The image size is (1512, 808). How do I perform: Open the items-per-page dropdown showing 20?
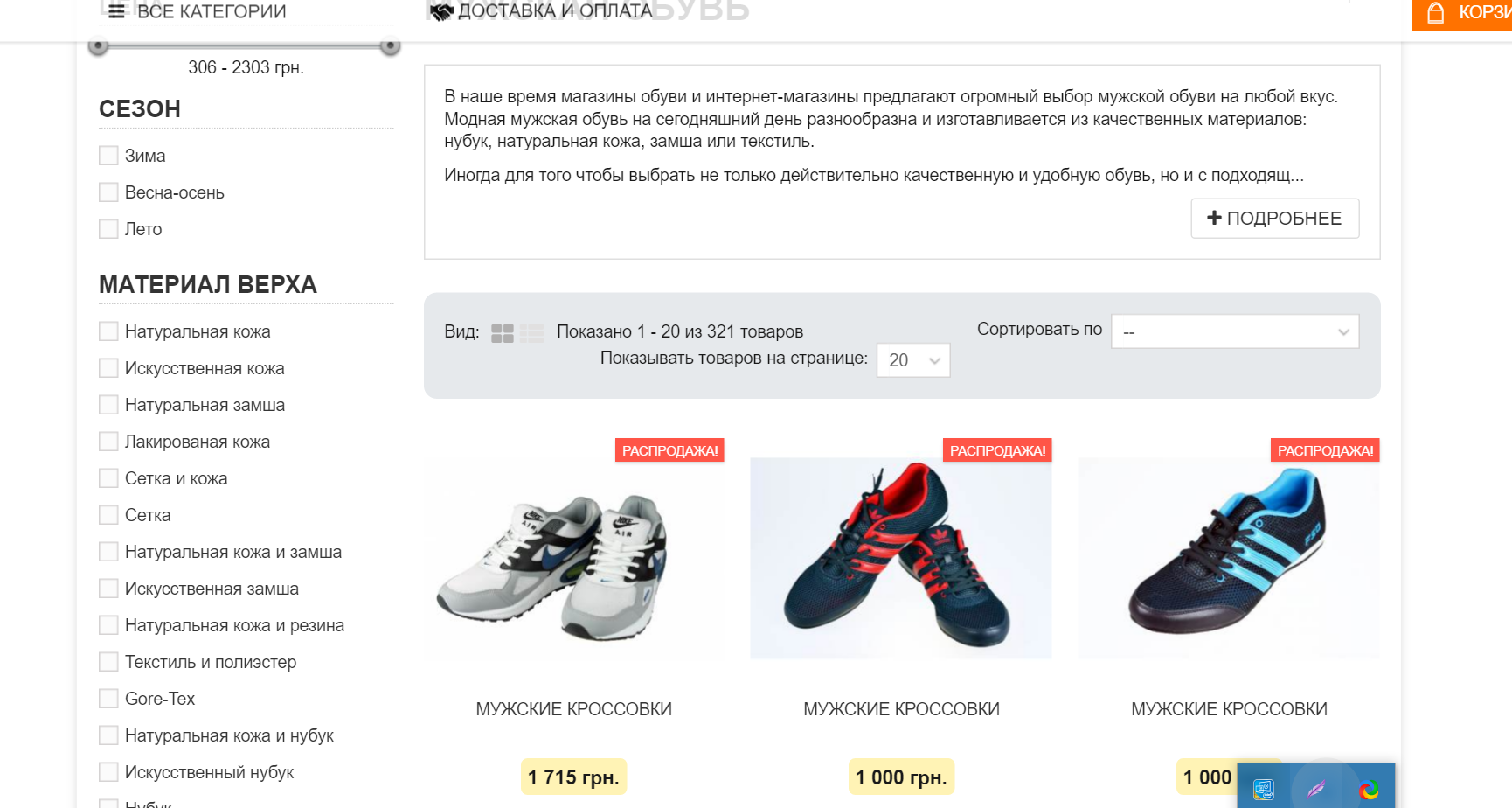pos(912,360)
